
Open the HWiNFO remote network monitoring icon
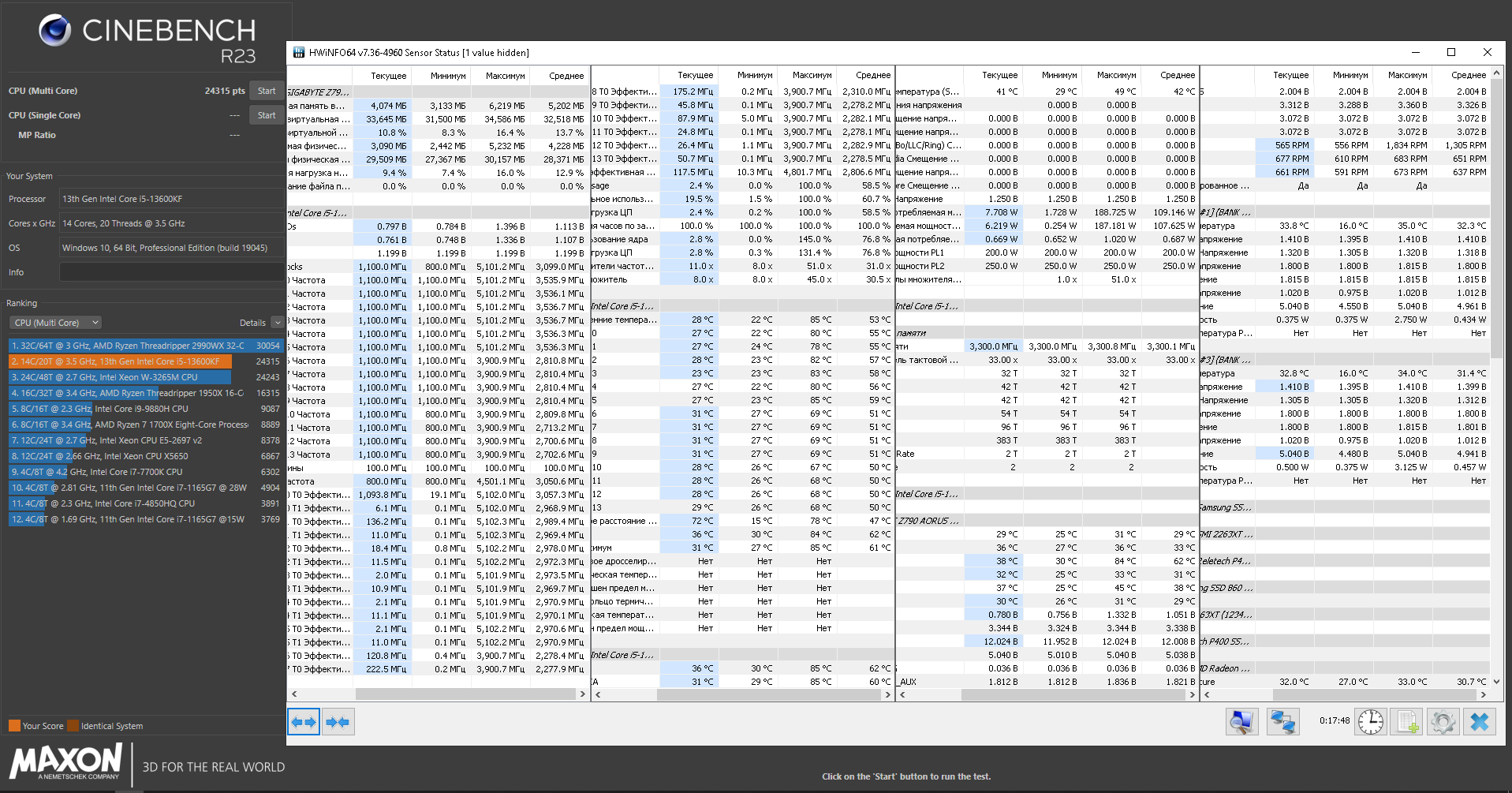[1282, 722]
